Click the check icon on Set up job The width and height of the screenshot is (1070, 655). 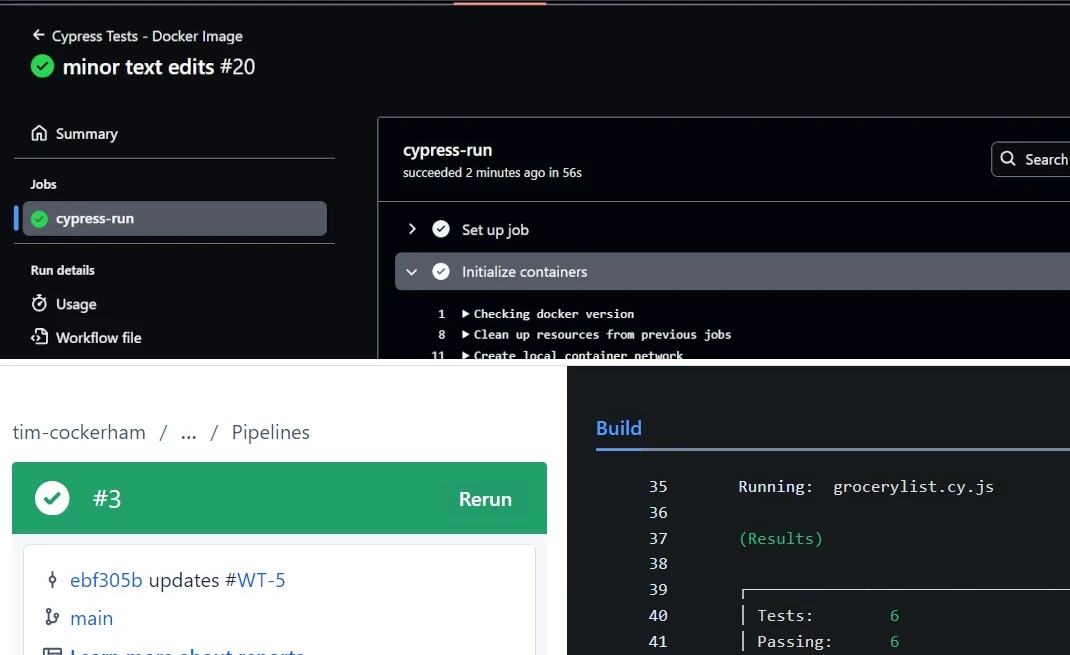pyautogui.click(x=441, y=229)
